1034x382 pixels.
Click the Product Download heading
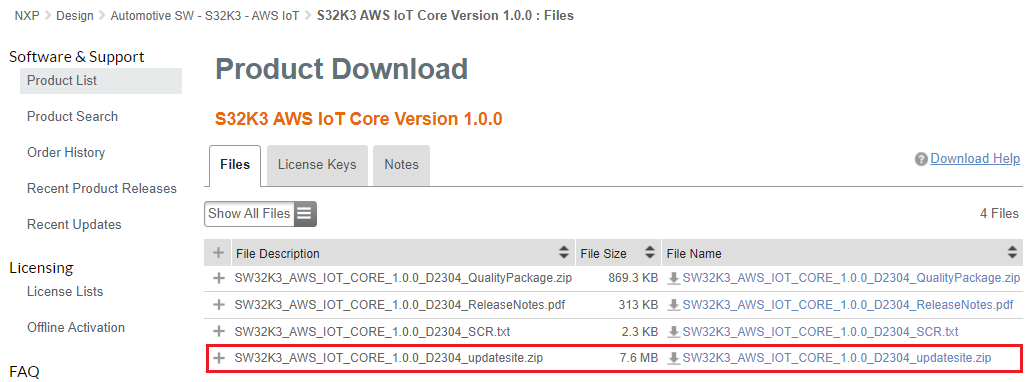pyautogui.click(x=342, y=69)
